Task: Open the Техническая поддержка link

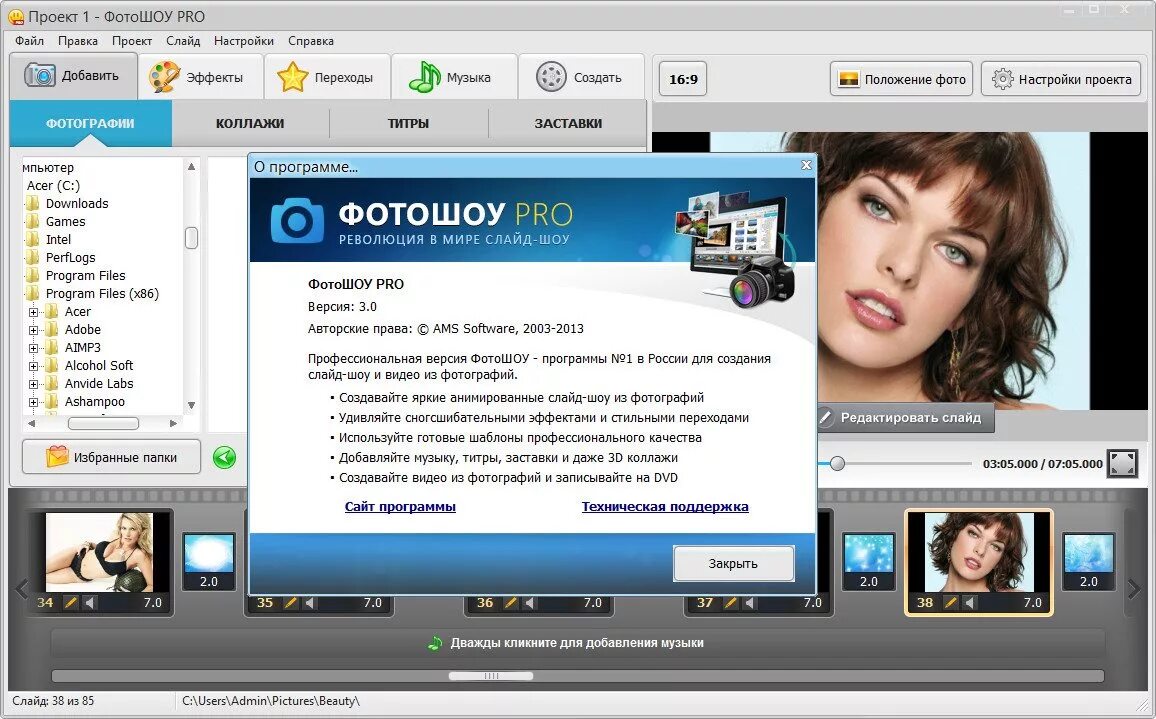Action: click(x=665, y=507)
